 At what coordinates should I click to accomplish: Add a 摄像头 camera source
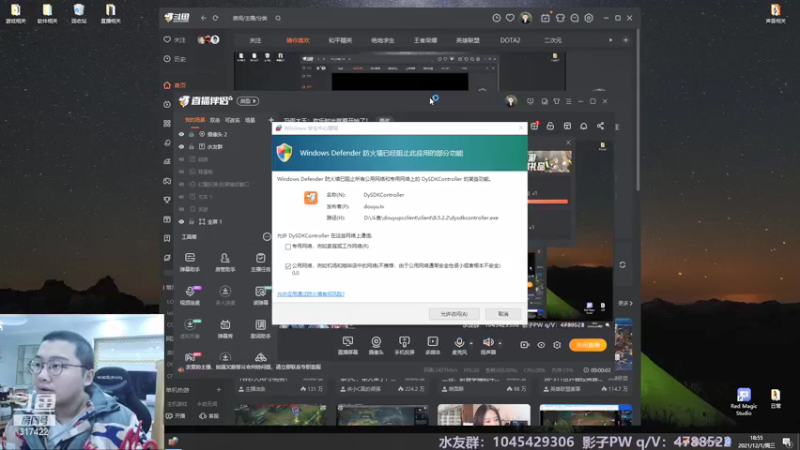pyautogui.click(x=376, y=345)
